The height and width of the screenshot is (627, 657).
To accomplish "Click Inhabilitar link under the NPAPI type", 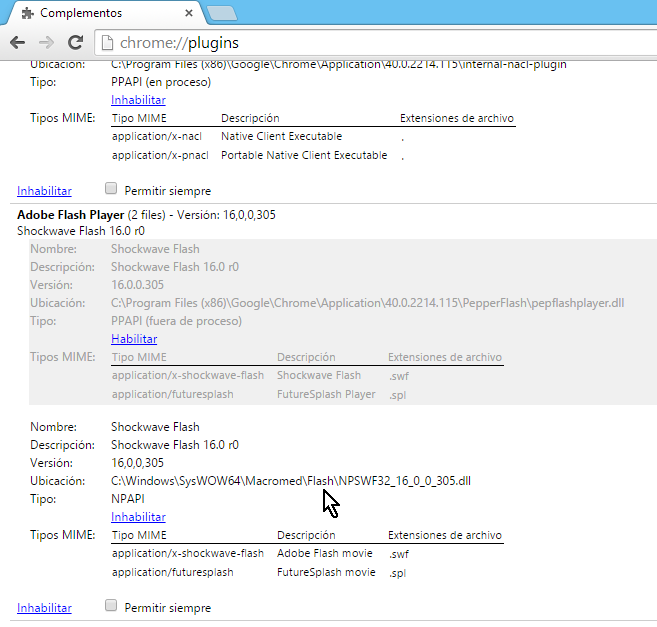I will point(138,517).
